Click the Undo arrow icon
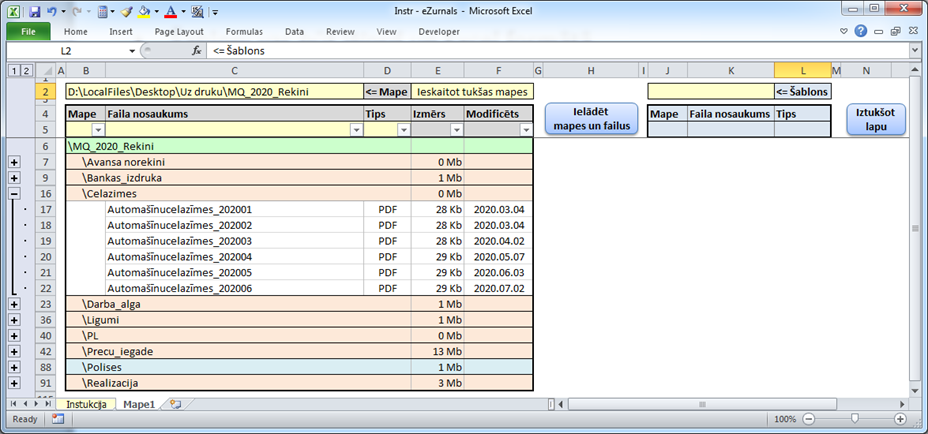928x434 pixels. [x=51, y=11]
